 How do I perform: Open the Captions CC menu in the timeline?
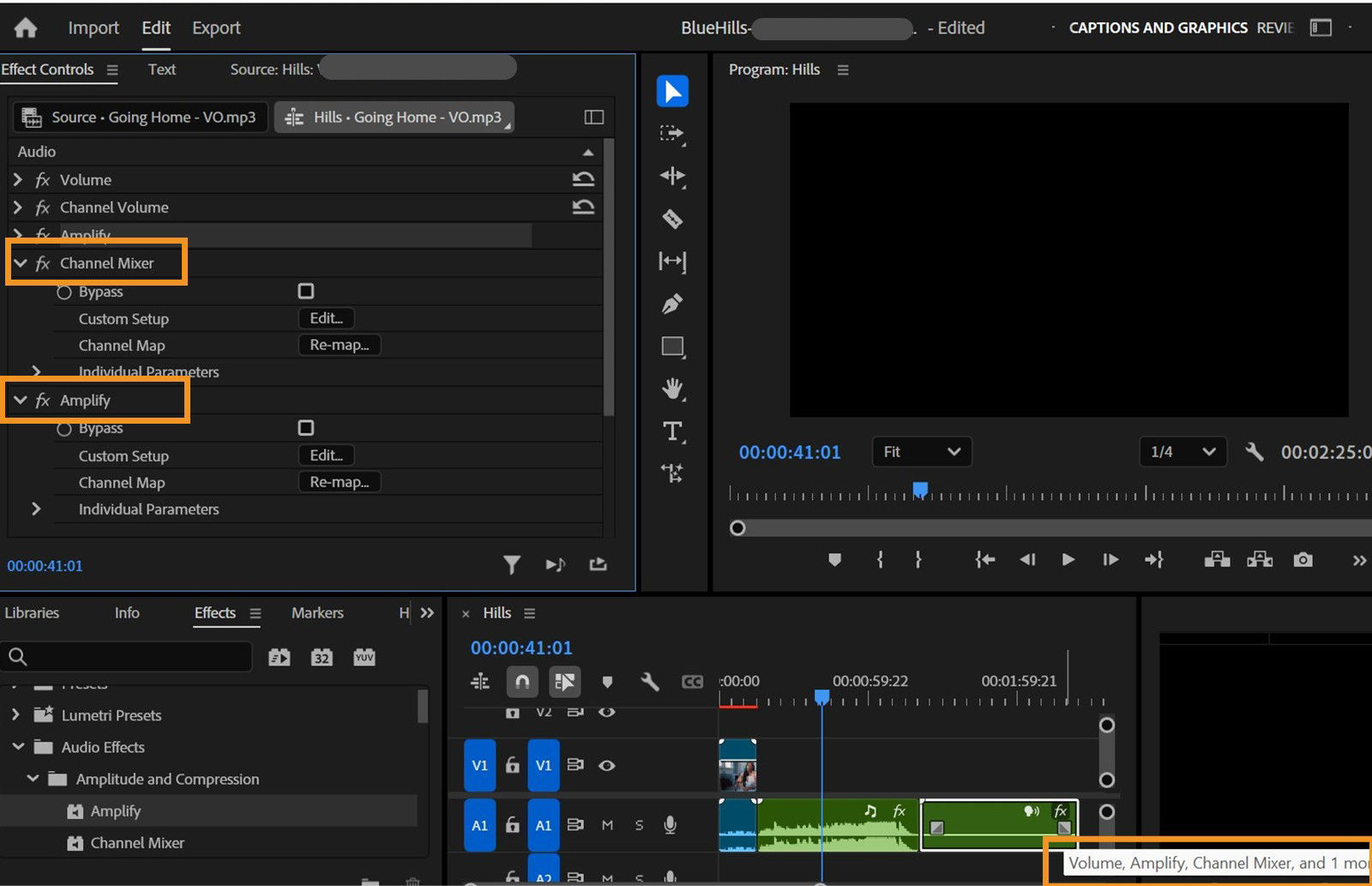[692, 682]
